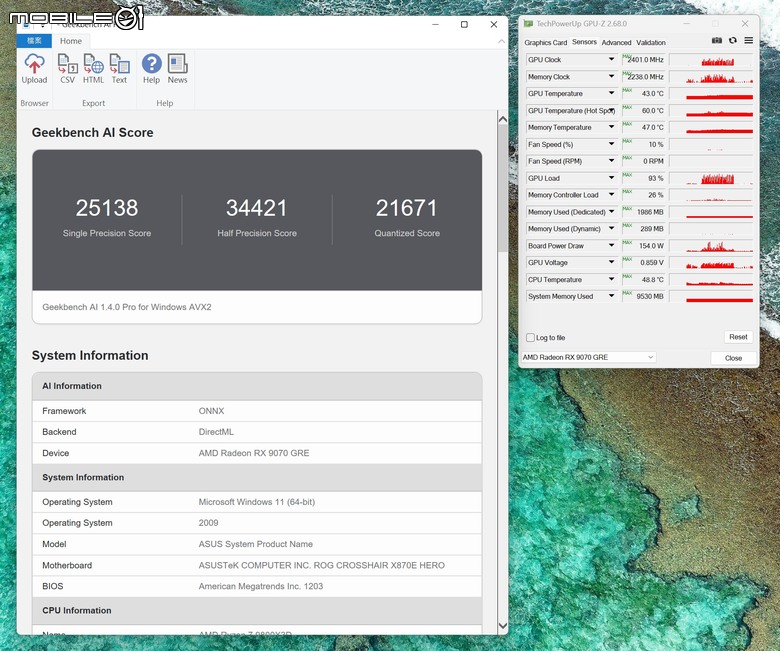The image size is (780, 651).
Task: Click the GPU-Z refresh icon
Action: coord(733,41)
